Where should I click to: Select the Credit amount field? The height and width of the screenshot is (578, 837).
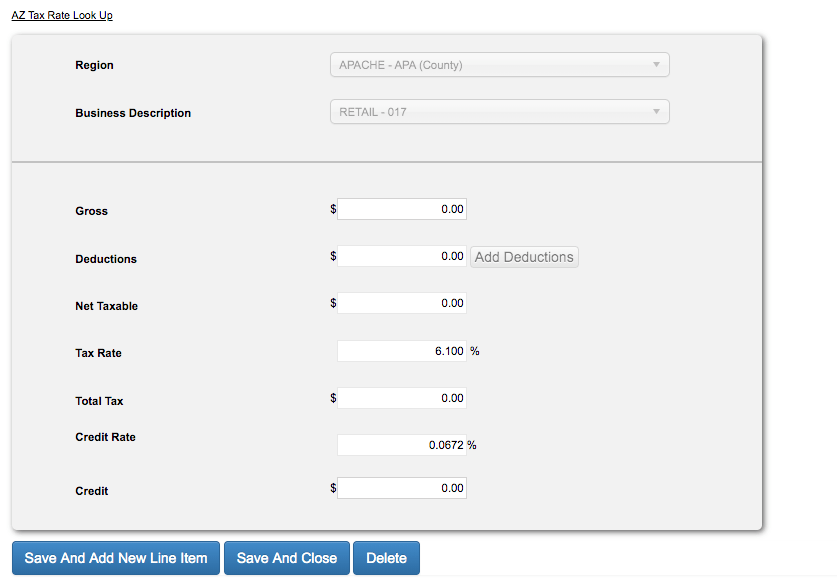tap(402, 488)
